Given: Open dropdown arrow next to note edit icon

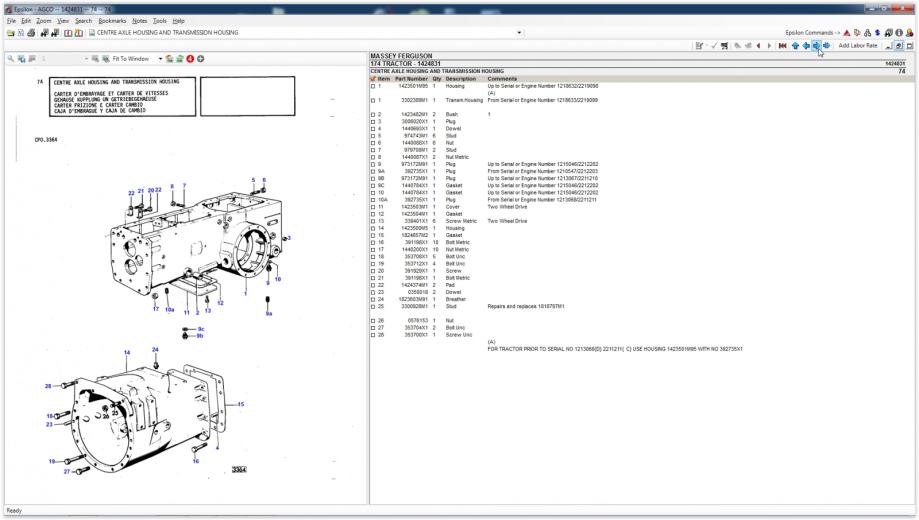Looking at the screenshot, I should point(706,46).
